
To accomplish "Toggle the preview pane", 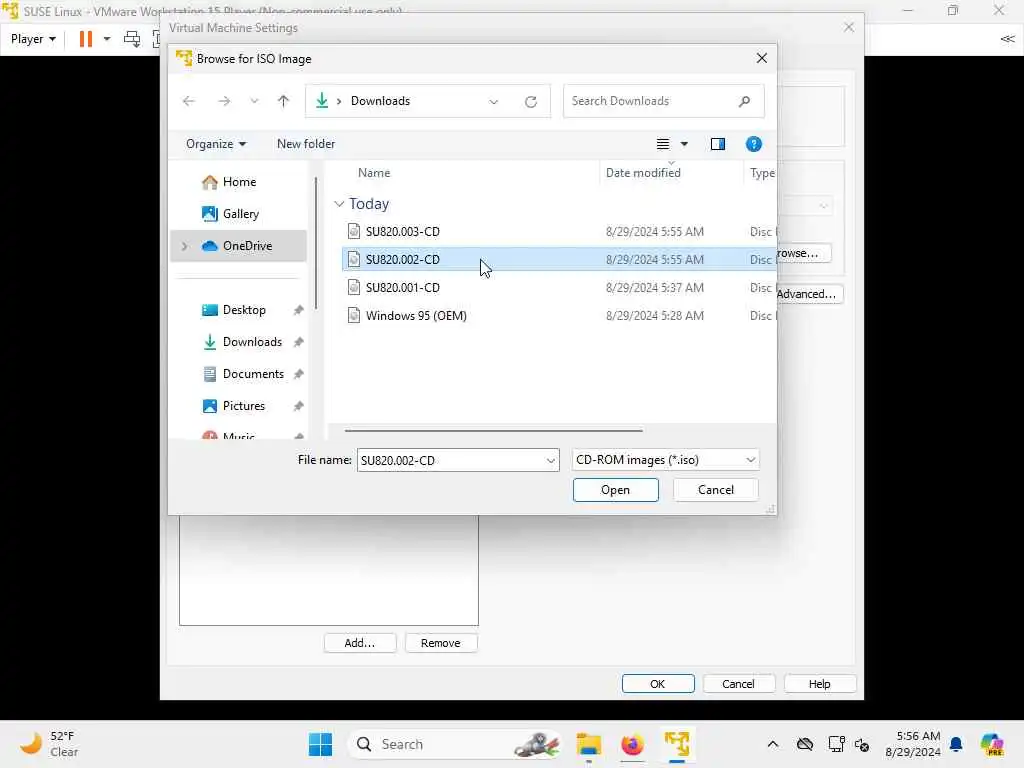I will 718,144.
